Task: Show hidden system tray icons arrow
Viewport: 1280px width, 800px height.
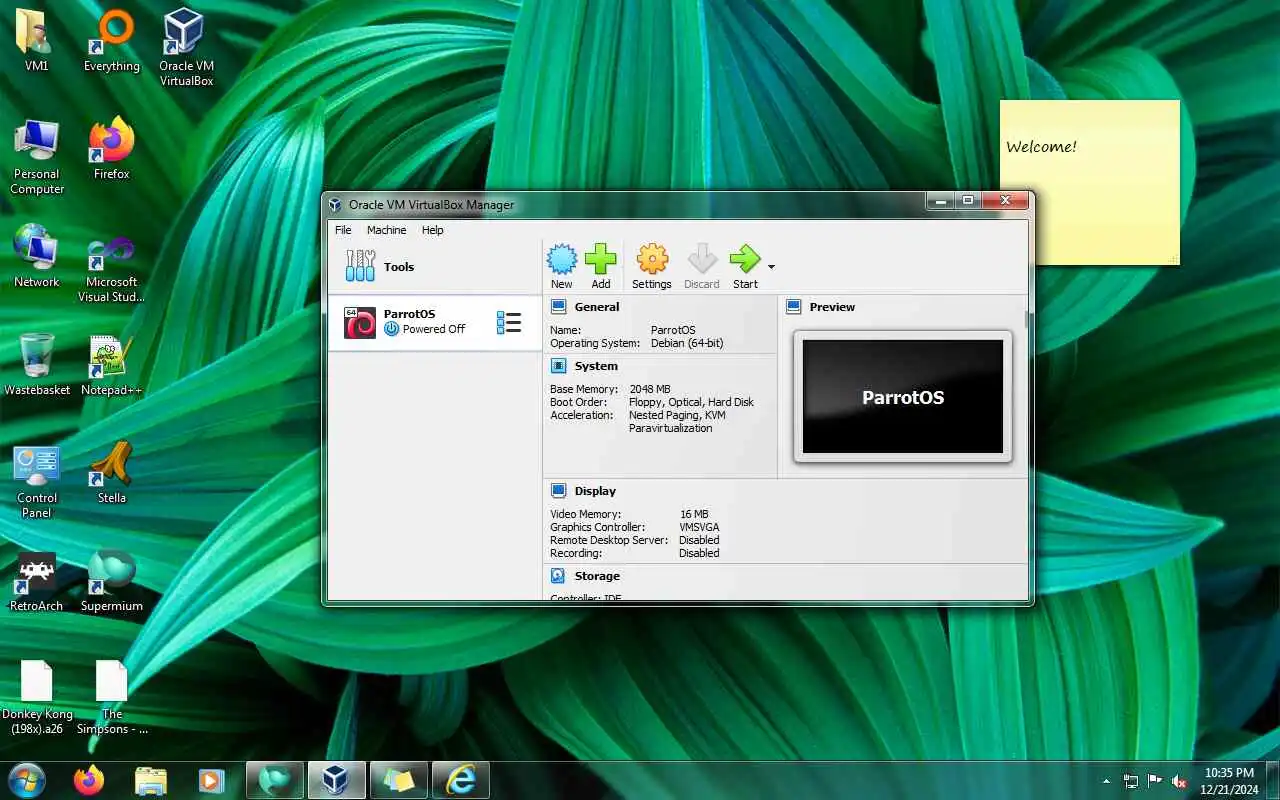Action: [x=1106, y=781]
